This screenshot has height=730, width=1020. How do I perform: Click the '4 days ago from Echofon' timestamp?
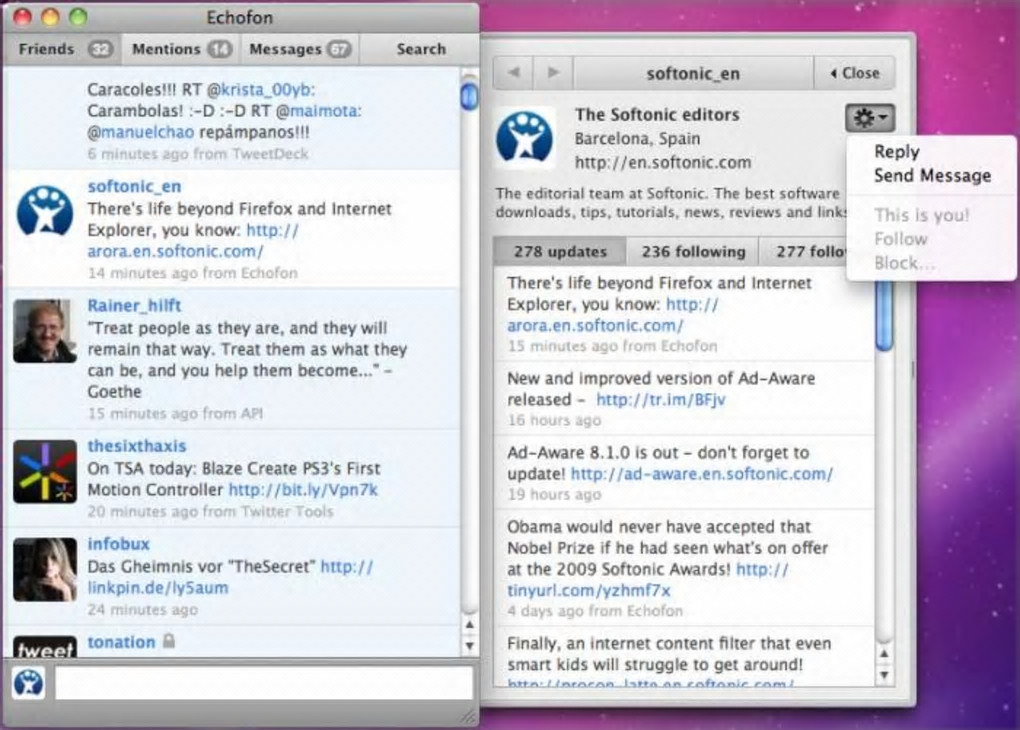(x=595, y=612)
